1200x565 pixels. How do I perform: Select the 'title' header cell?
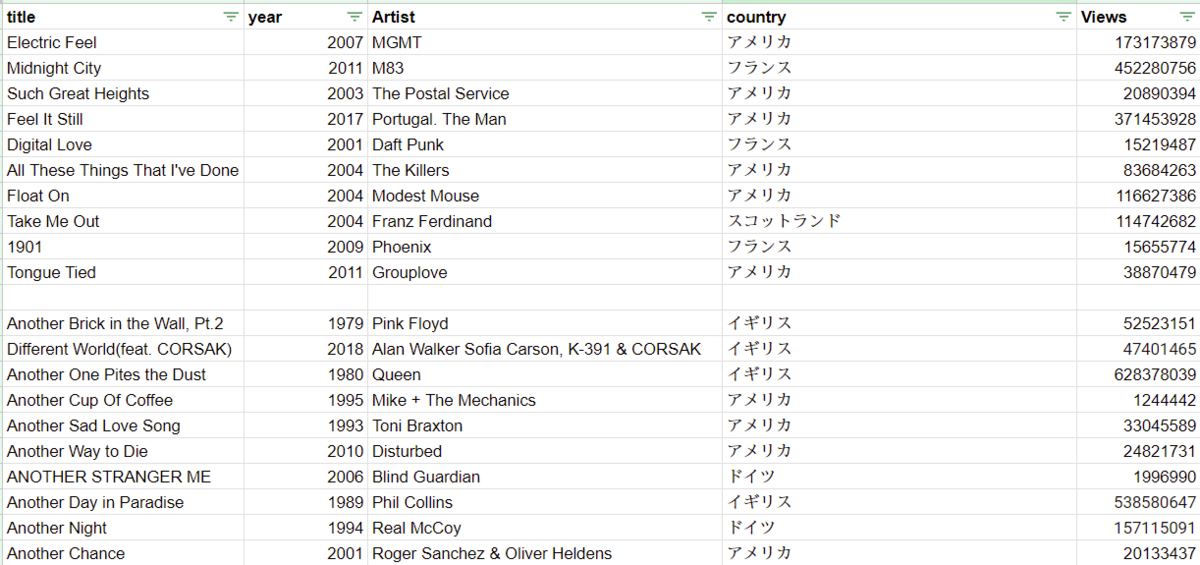(x=123, y=17)
